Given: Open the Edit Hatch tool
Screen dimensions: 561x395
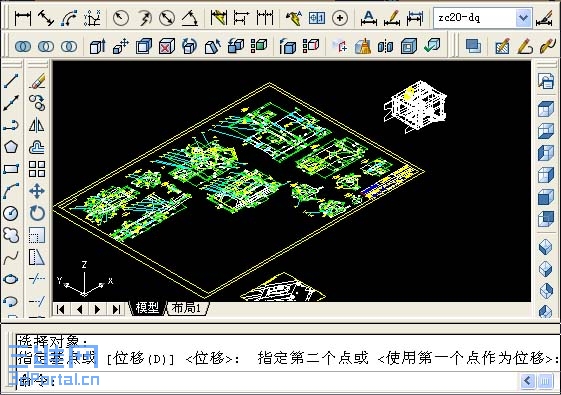Looking at the screenshot, I should [502, 46].
